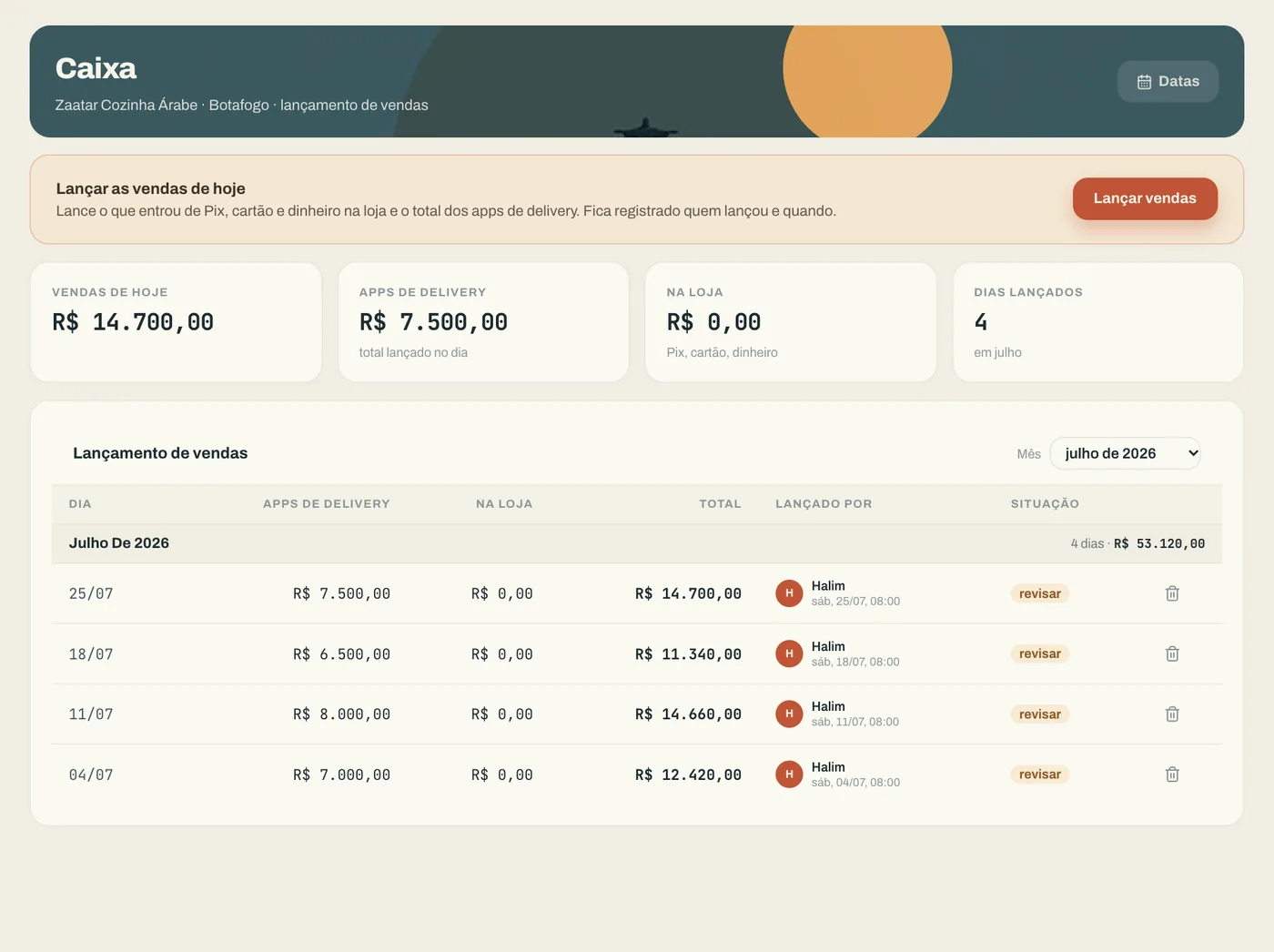Remove the 11/07 entry with trash icon
This screenshot has width=1274, height=952.
click(x=1172, y=714)
